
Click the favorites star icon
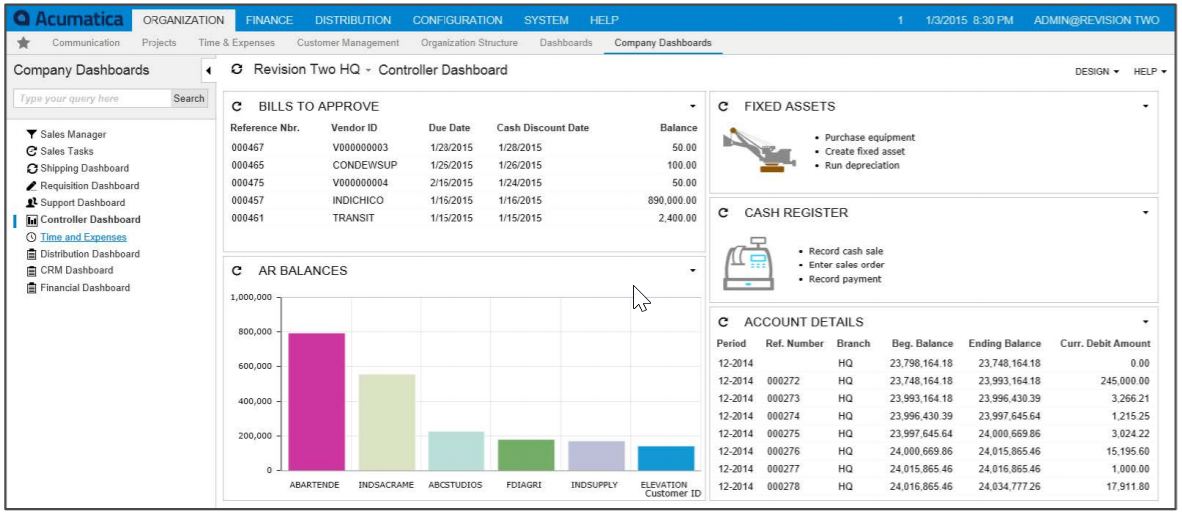(x=23, y=43)
